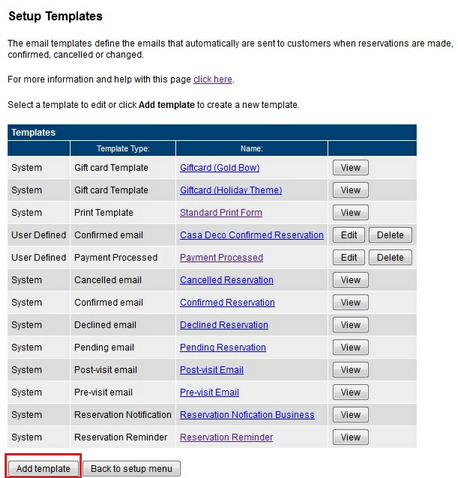This screenshot has width=458, height=478.
Task: Edit Casa Deco Confirmed Reservation template
Action: 349,235
